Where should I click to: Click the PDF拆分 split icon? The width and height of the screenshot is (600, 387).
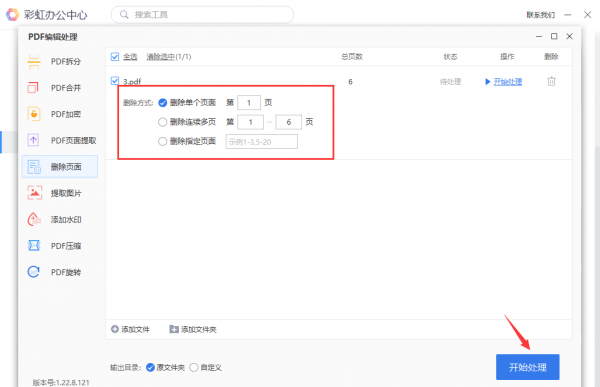34,62
